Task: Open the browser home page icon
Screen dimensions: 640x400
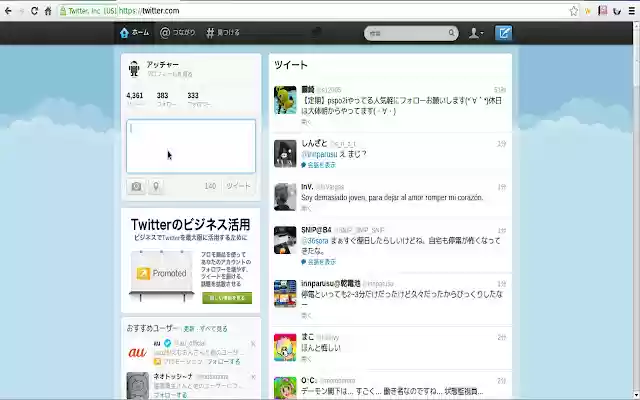Action: coord(48,11)
